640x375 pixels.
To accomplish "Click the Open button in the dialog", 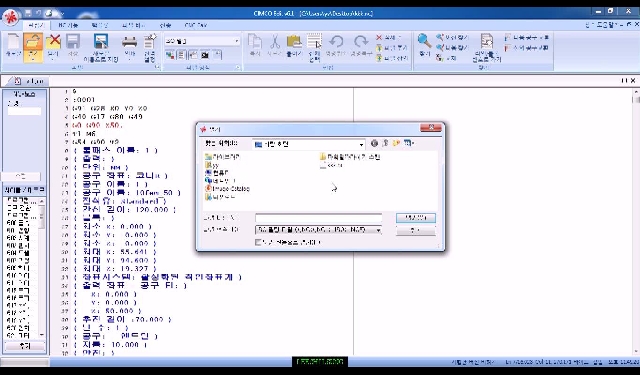I will tap(416, 218).
